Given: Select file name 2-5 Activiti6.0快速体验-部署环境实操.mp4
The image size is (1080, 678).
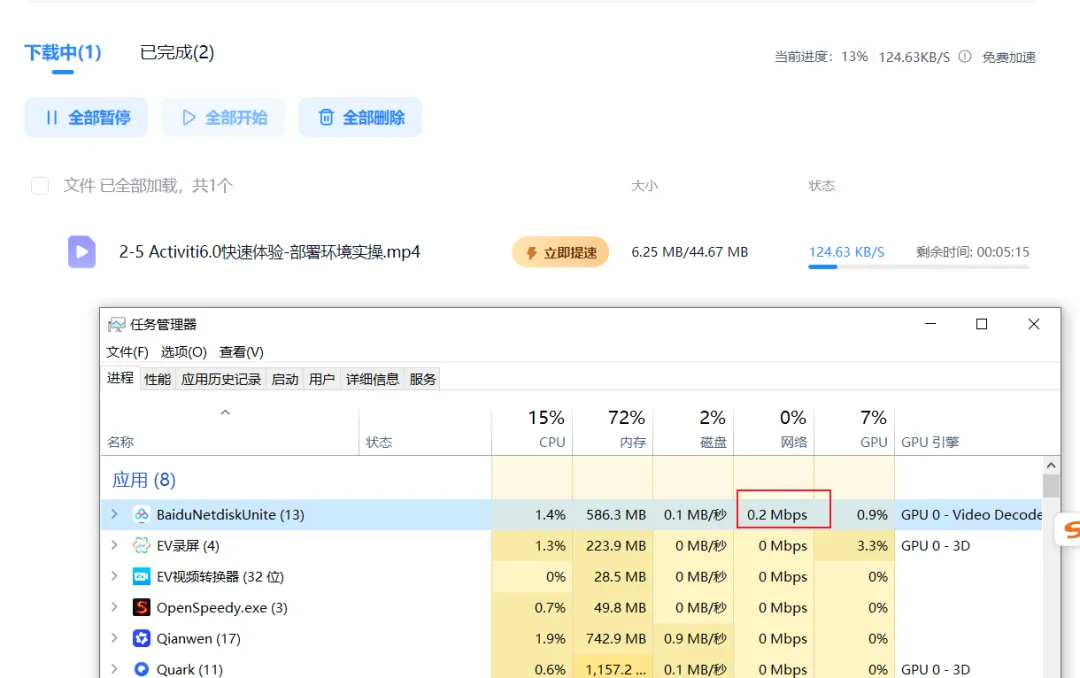Looking at the screenshot, I should (269, 252).
